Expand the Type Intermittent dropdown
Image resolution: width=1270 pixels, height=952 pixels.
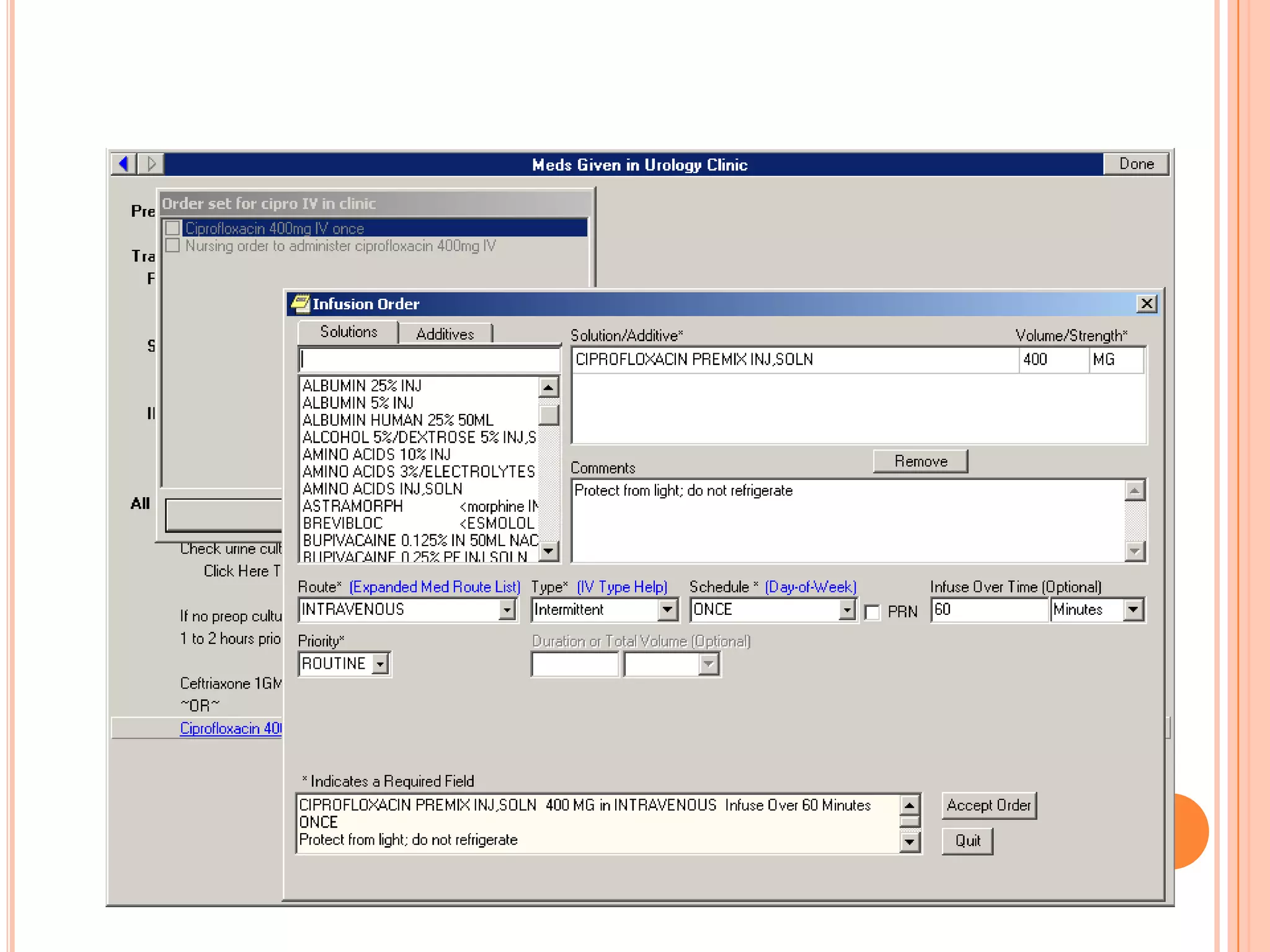tap(667, 610)
